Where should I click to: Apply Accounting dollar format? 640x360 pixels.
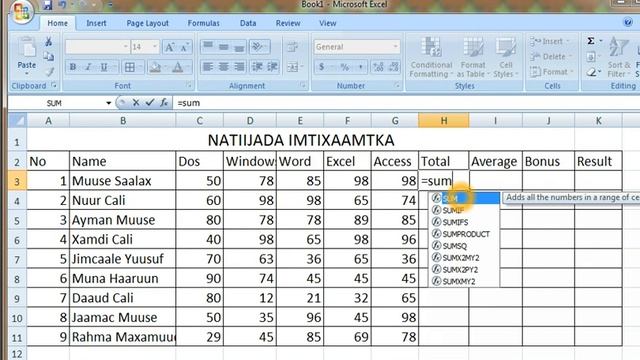pyautogui.click(x=322, y=67)
